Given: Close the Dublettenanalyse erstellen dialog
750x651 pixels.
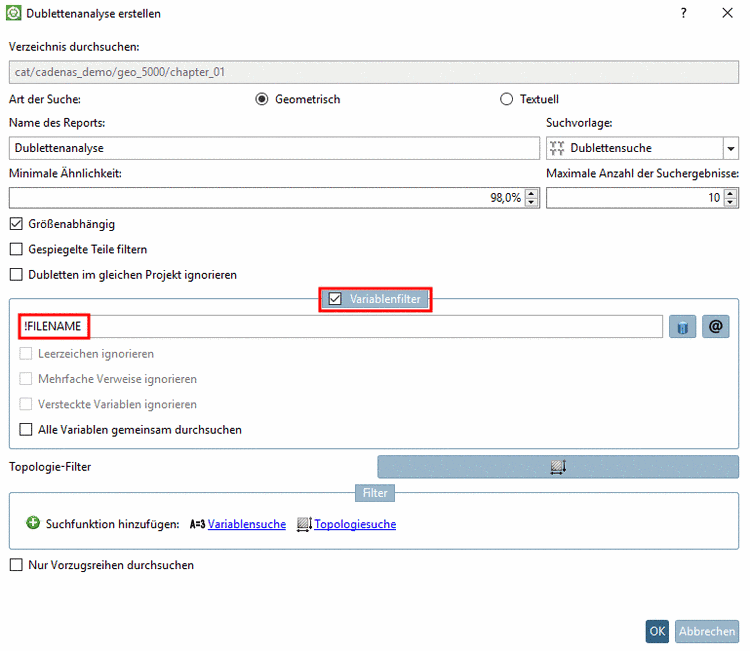Looking at the screenshot, I should click(728, 13).
